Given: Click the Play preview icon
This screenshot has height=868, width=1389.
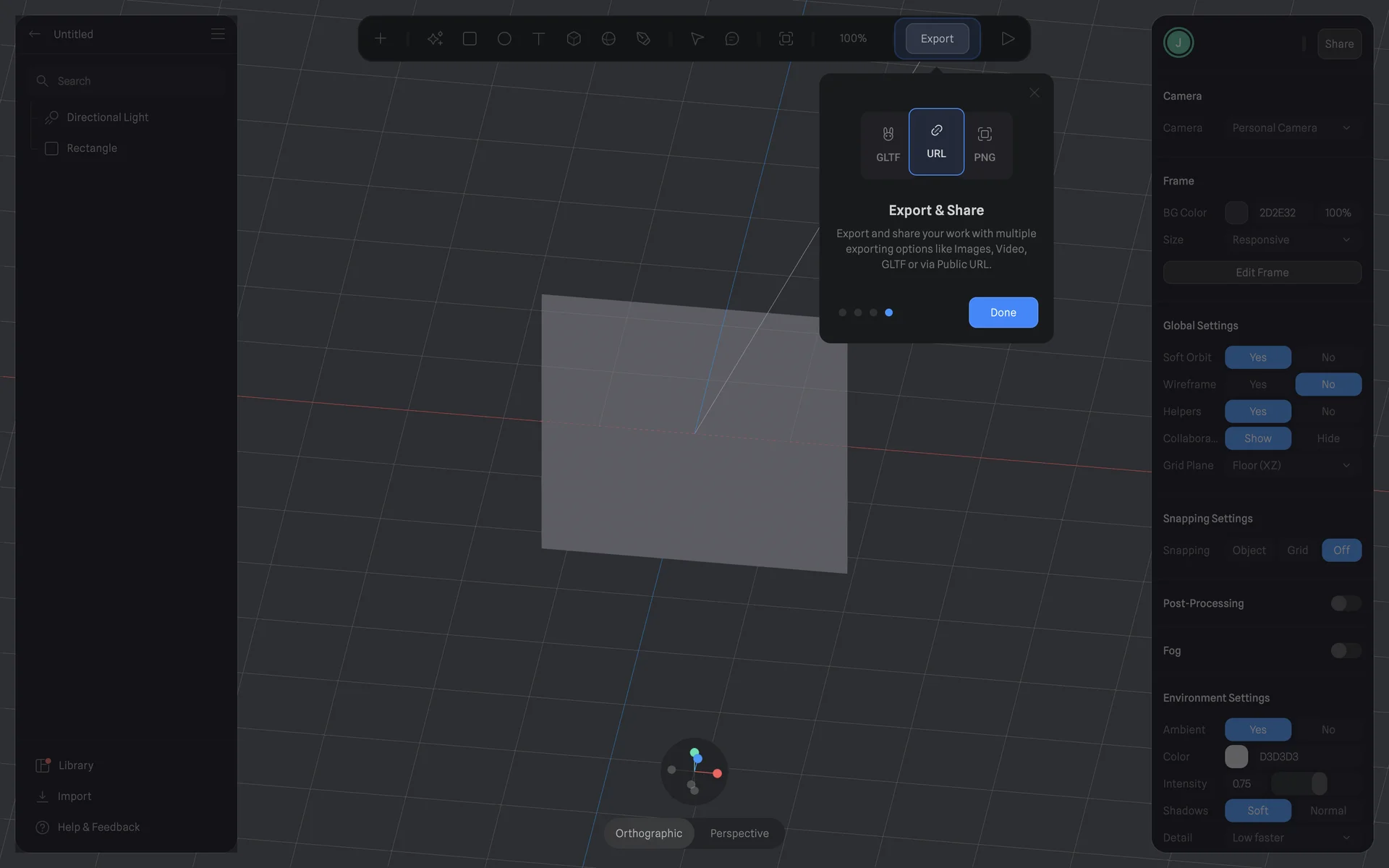Looking at the screenshot, I should [1008, 38].
